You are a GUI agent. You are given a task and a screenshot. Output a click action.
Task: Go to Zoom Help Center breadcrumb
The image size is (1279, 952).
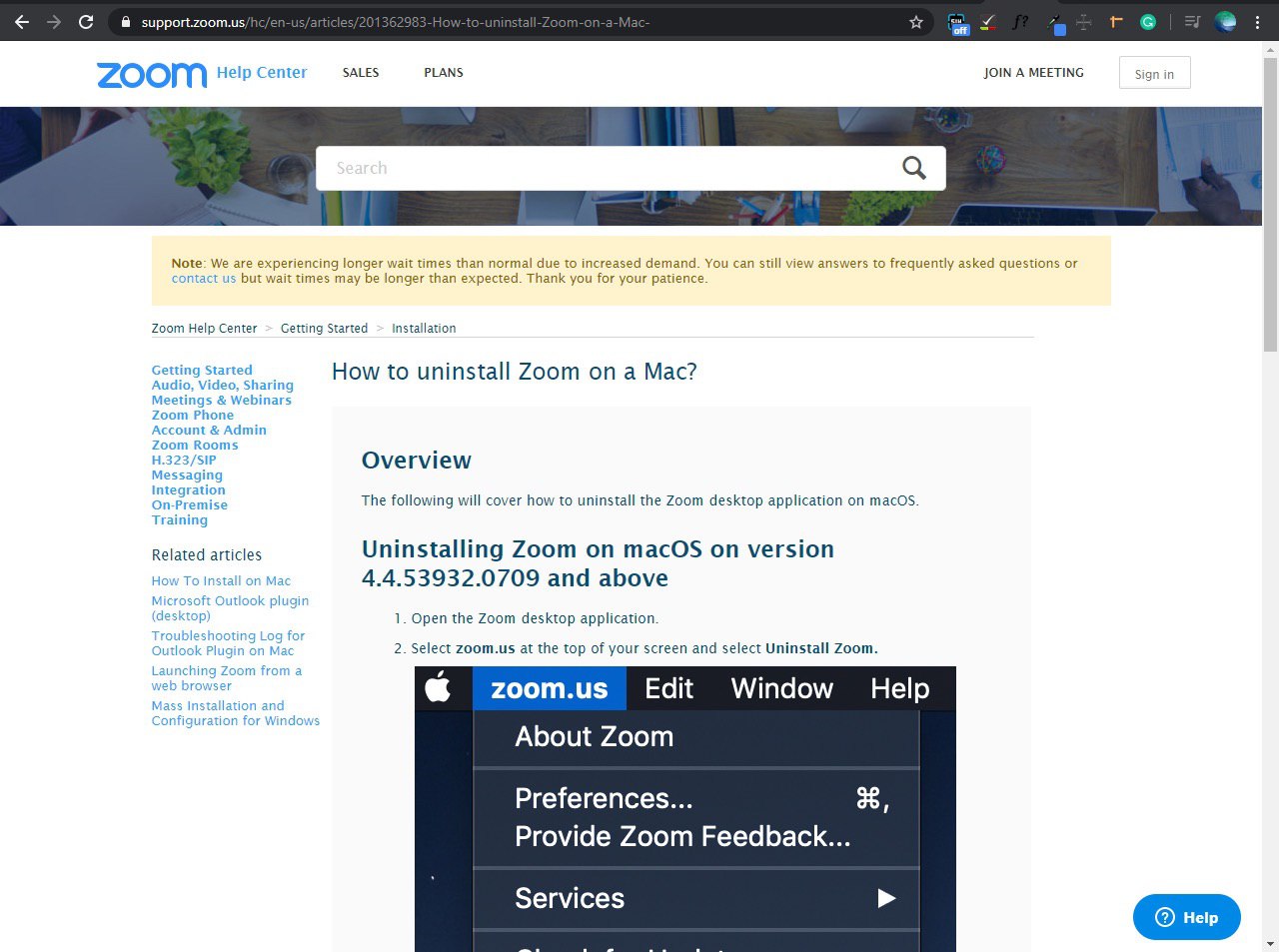click(x=204, y=328)
